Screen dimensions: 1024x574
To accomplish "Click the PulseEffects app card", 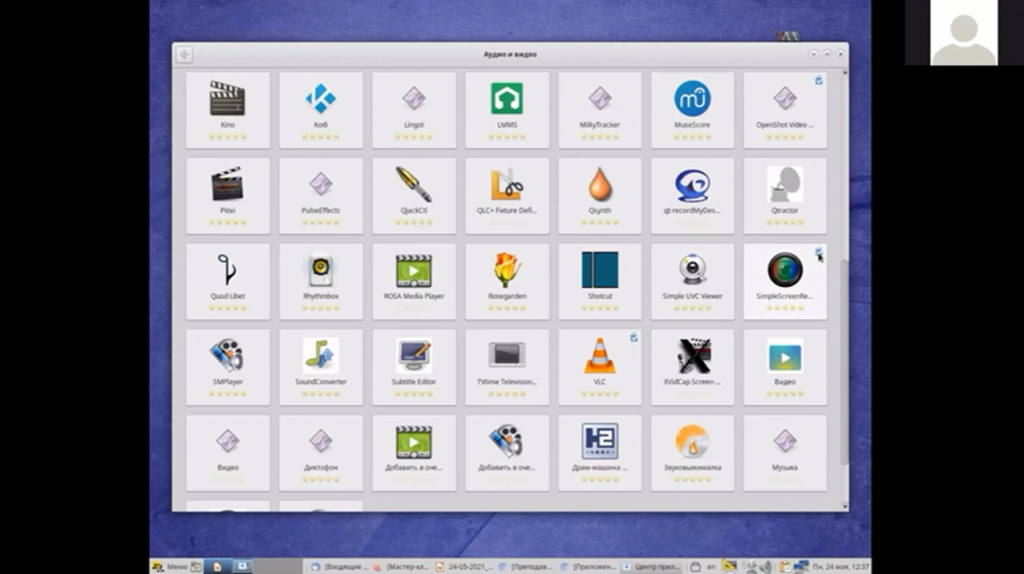I will click(321, 196).
